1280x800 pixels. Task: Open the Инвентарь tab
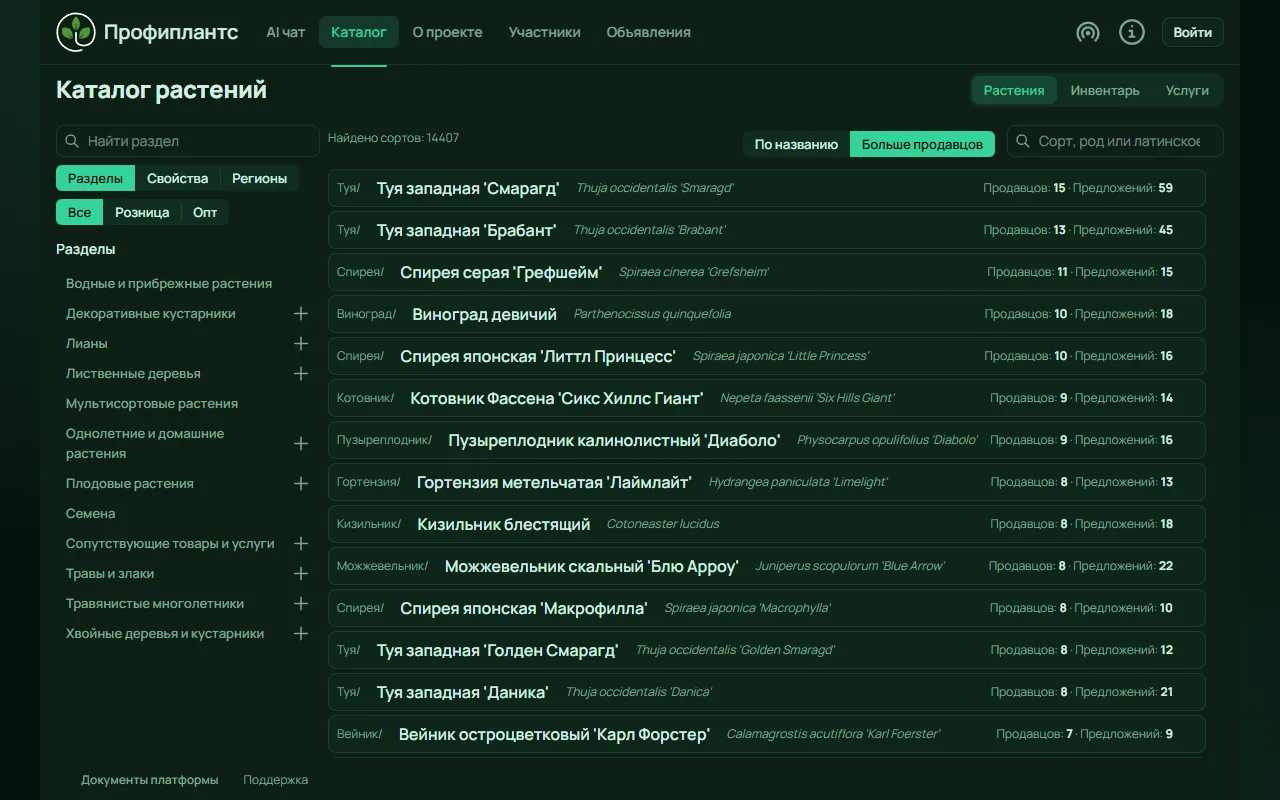pyautogui.click(x=1105, y=90)
